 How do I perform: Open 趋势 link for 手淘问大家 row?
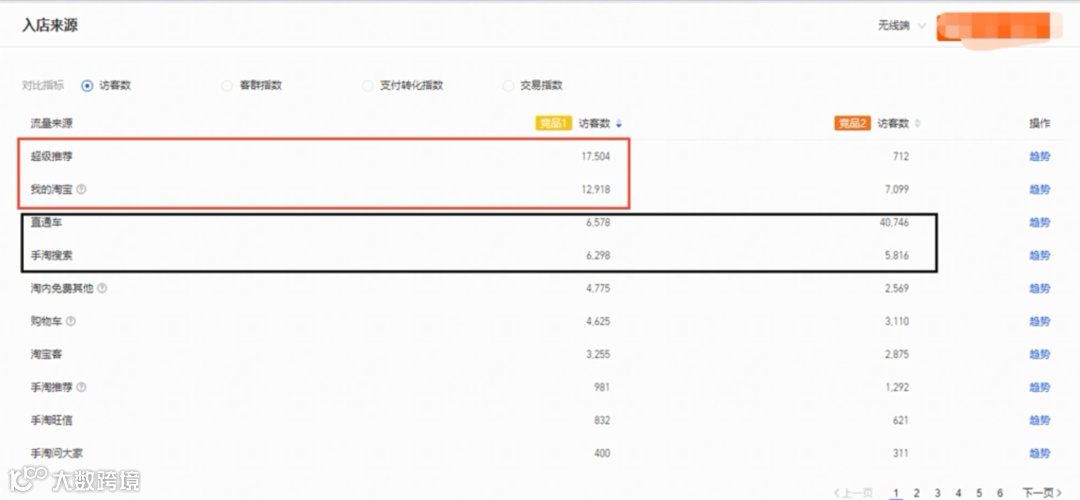point(1039,453)
